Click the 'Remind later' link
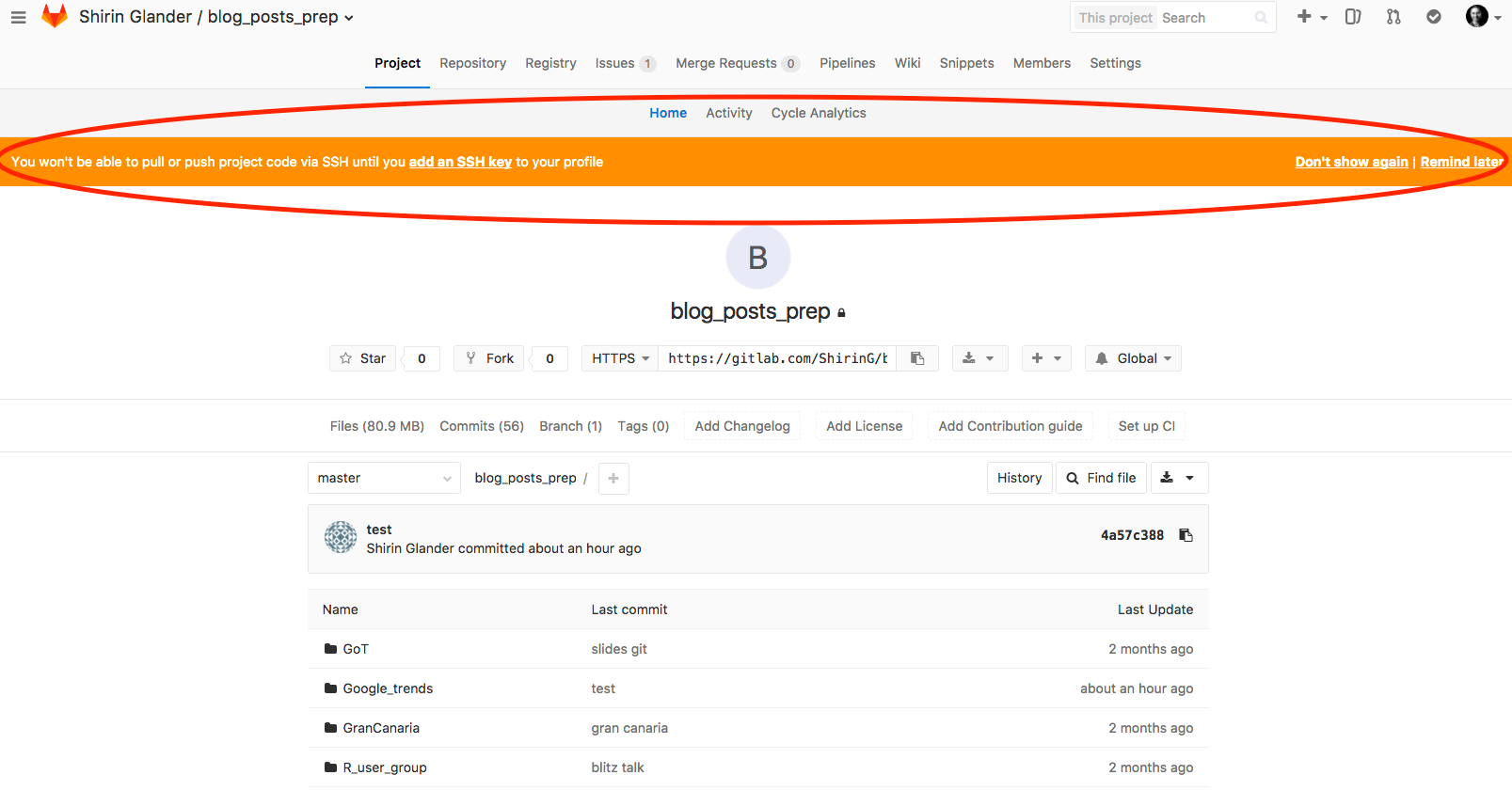The height and width of the screenshot is (791, 1512). (1461, 162)
